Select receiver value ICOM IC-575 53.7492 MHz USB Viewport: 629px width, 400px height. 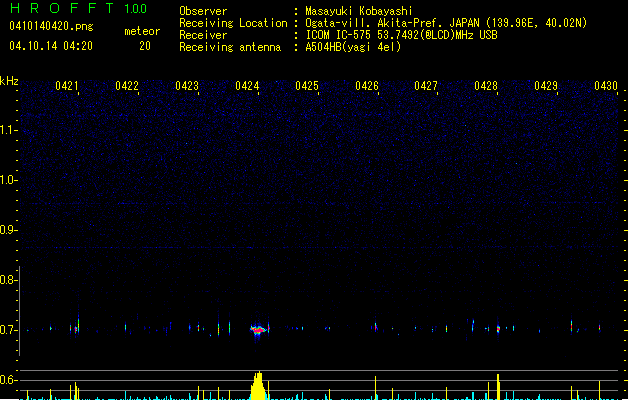[401, 35]
